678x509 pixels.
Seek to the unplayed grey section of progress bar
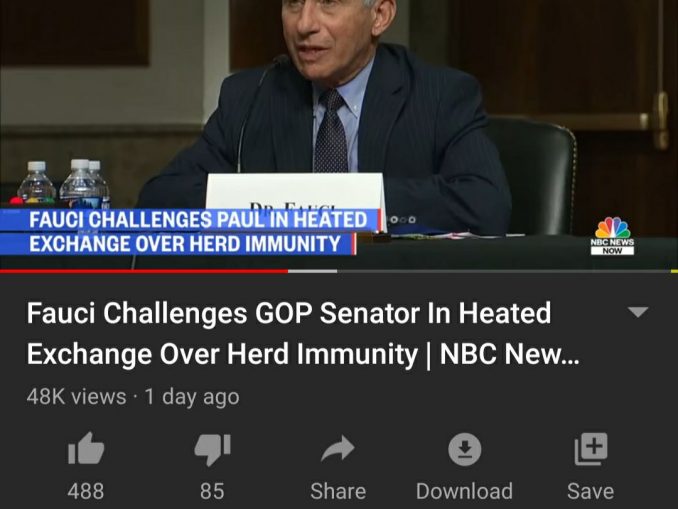click(x=507, y=271)
